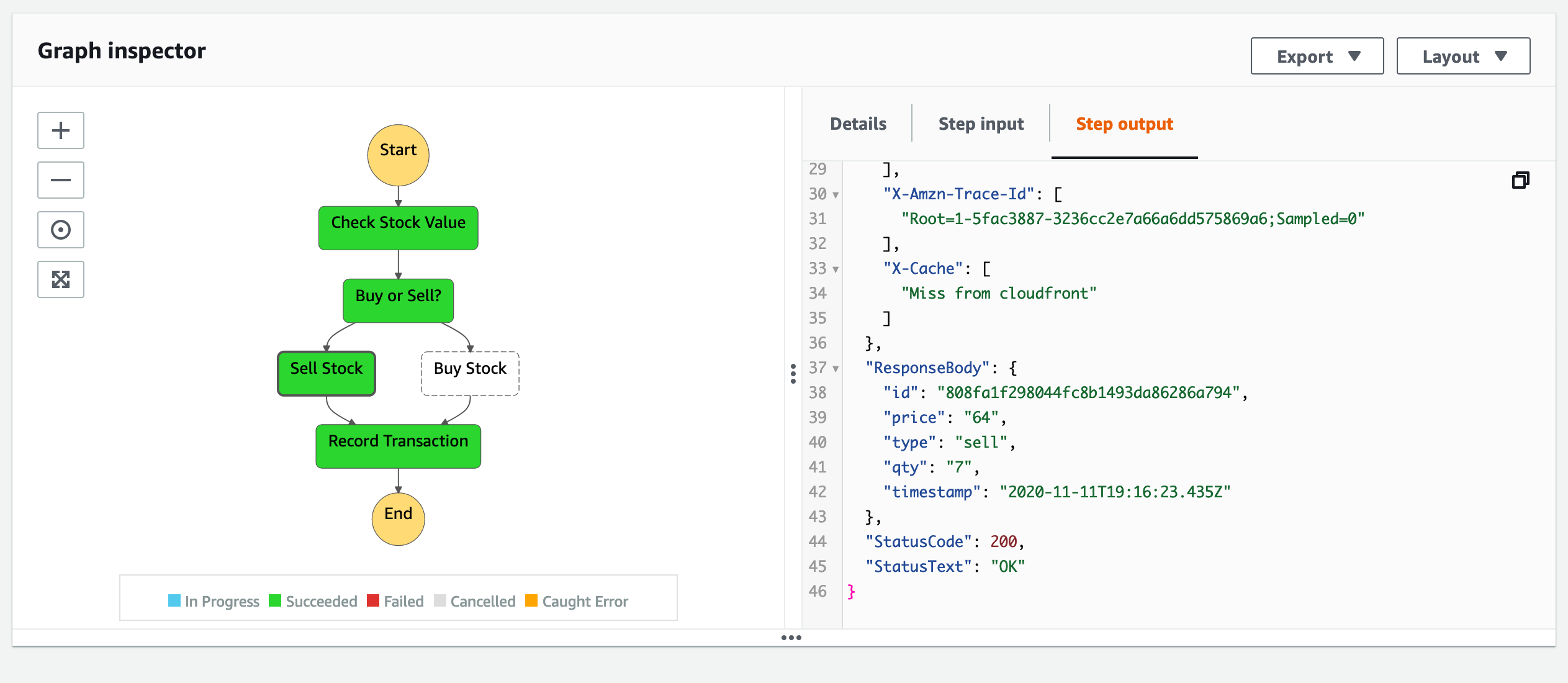Select the dashed Buy Stock state
The height and width of the screenshot is (683, 1568).
tap(470, 373)
